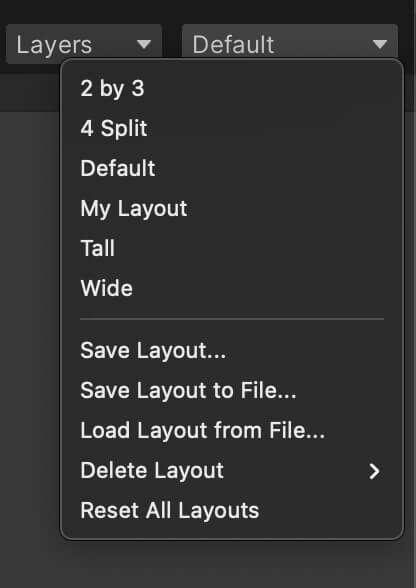Screen dimensions: 416x588
Task: Collapse the Default layout dropdown arrow
Action: point(380,45)
